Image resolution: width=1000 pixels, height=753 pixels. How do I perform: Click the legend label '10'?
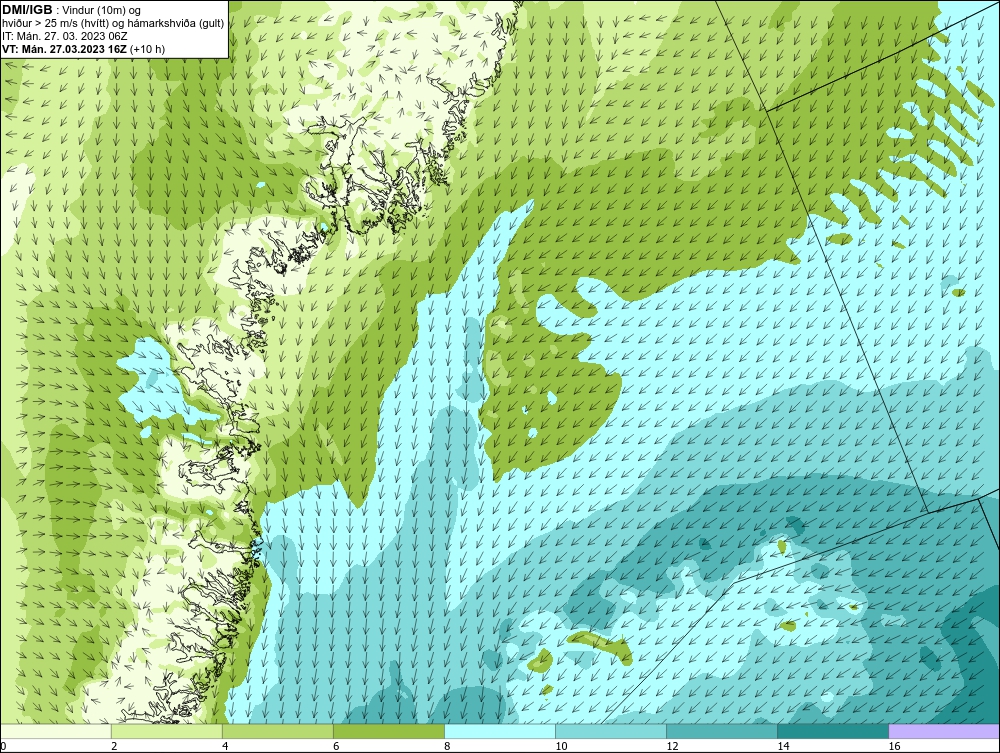coord(561,746)
